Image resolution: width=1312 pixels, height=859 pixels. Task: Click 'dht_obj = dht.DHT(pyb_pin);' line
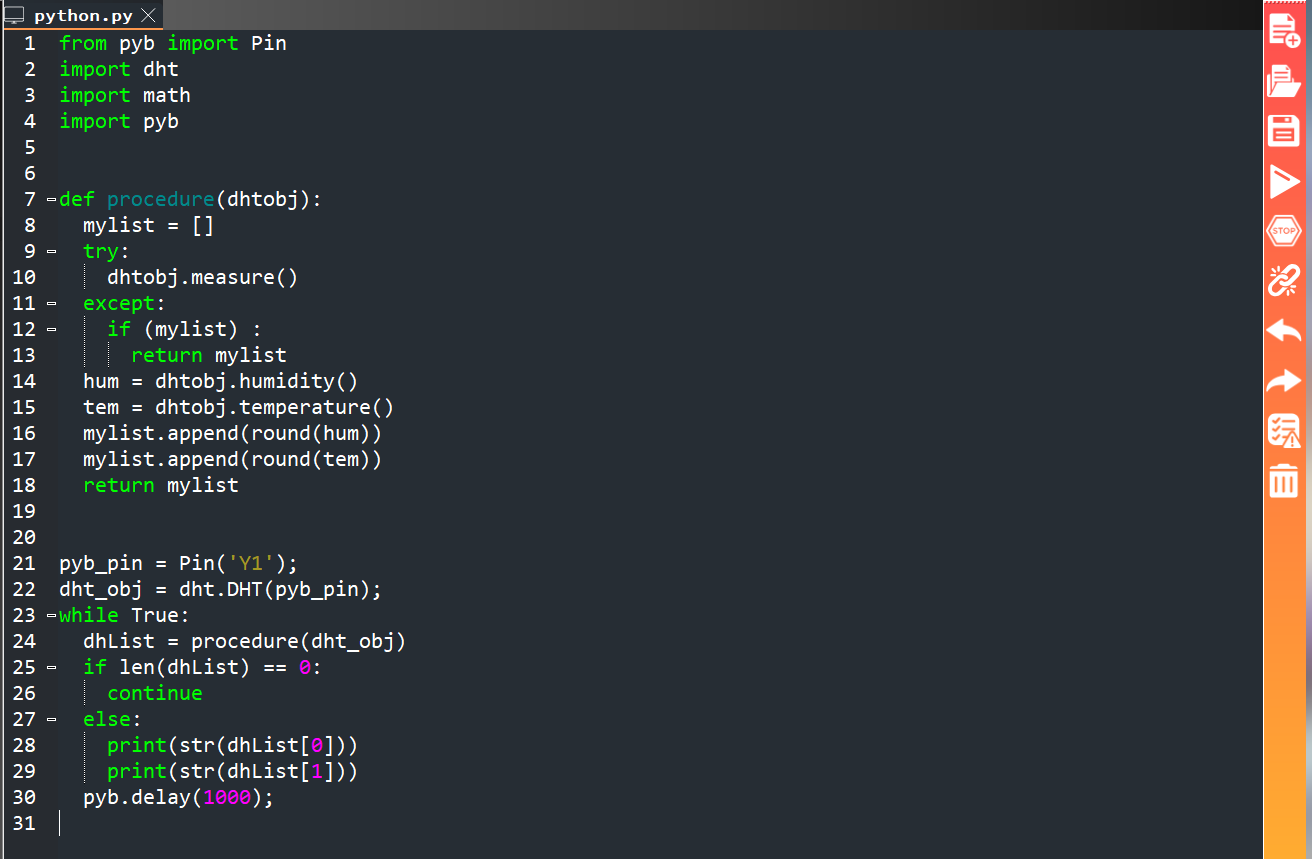click(x=221, y=589)
